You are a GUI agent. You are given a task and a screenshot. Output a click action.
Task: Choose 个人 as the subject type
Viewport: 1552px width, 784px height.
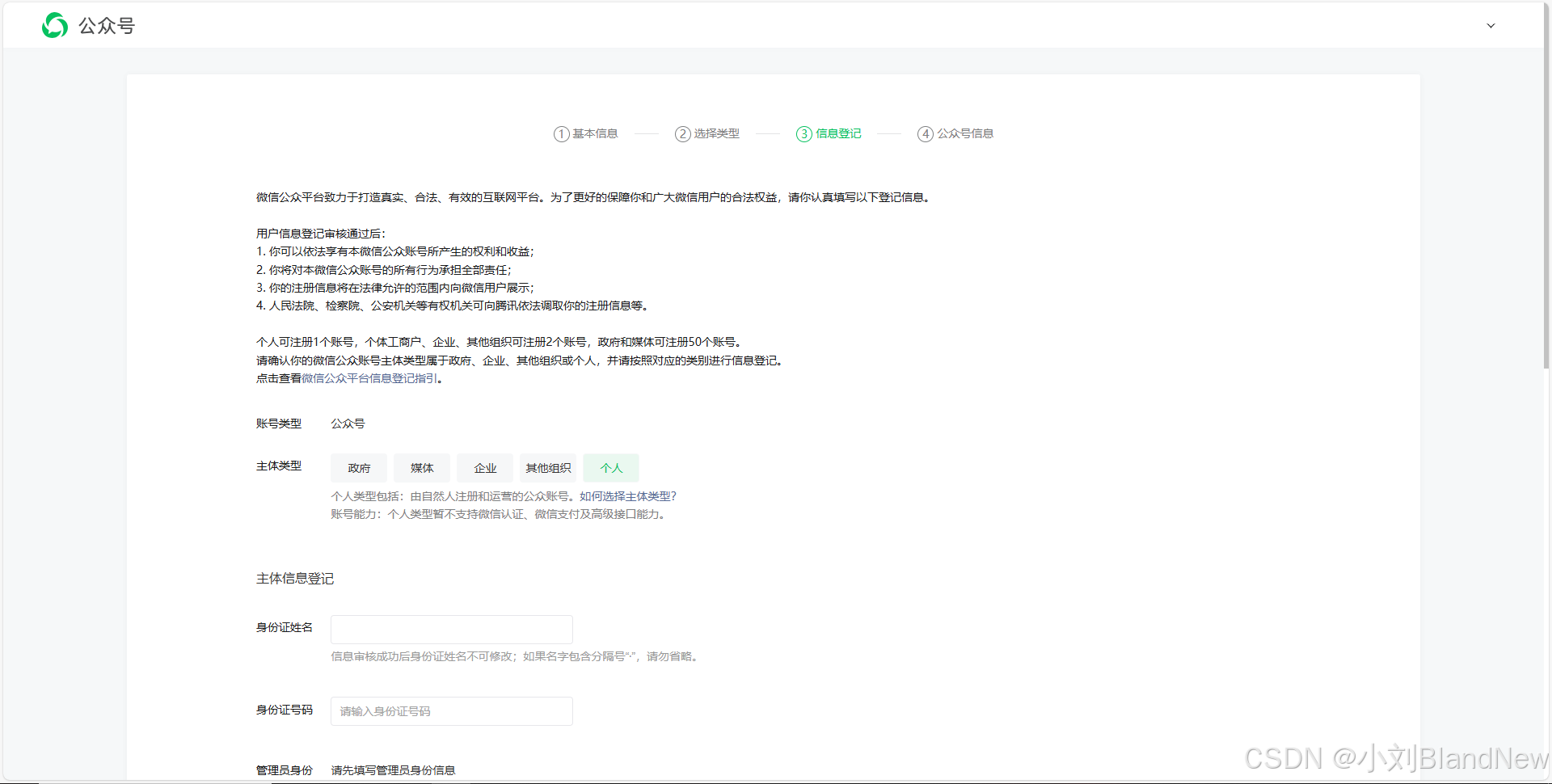pyautogui.click(x=611, y=468)
